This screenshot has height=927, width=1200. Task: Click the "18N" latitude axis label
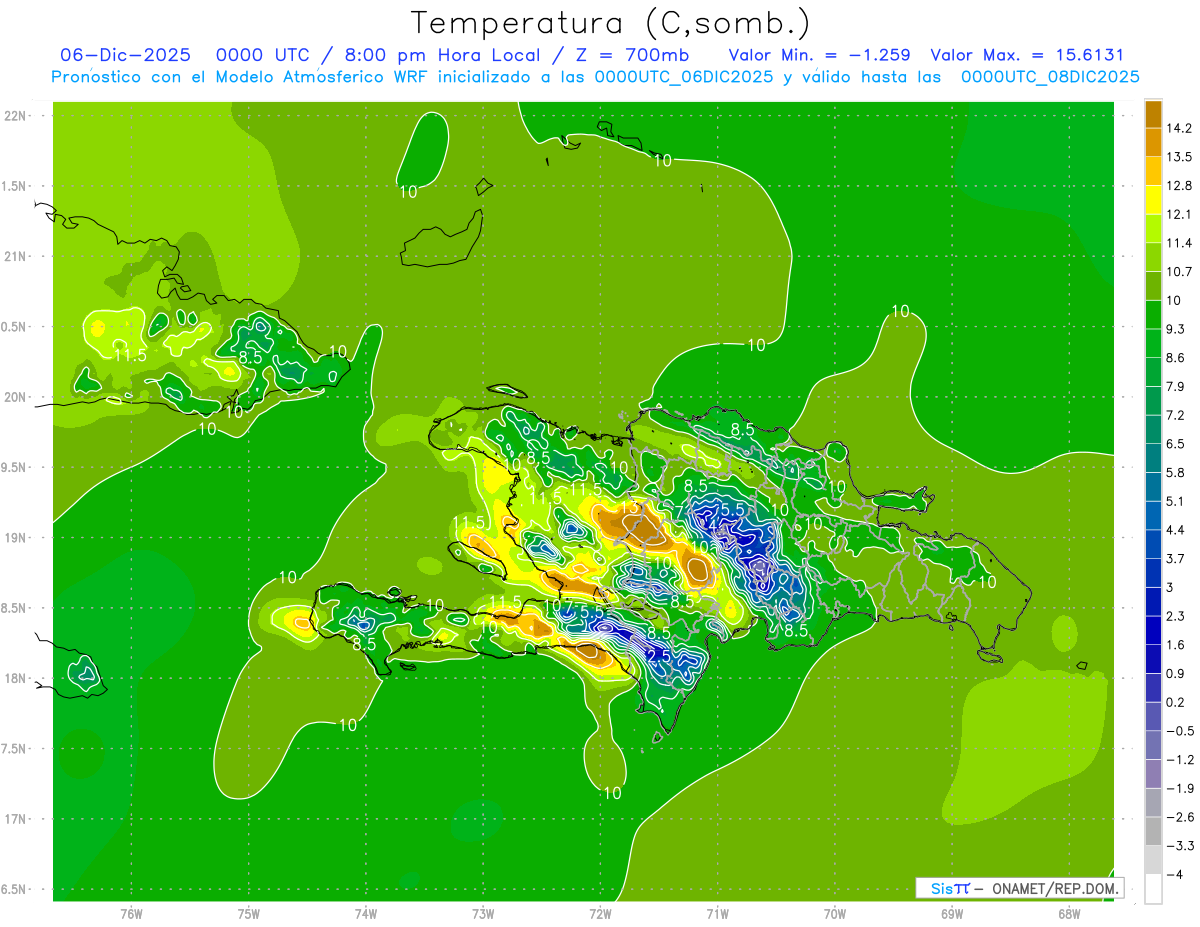[16, 678]
